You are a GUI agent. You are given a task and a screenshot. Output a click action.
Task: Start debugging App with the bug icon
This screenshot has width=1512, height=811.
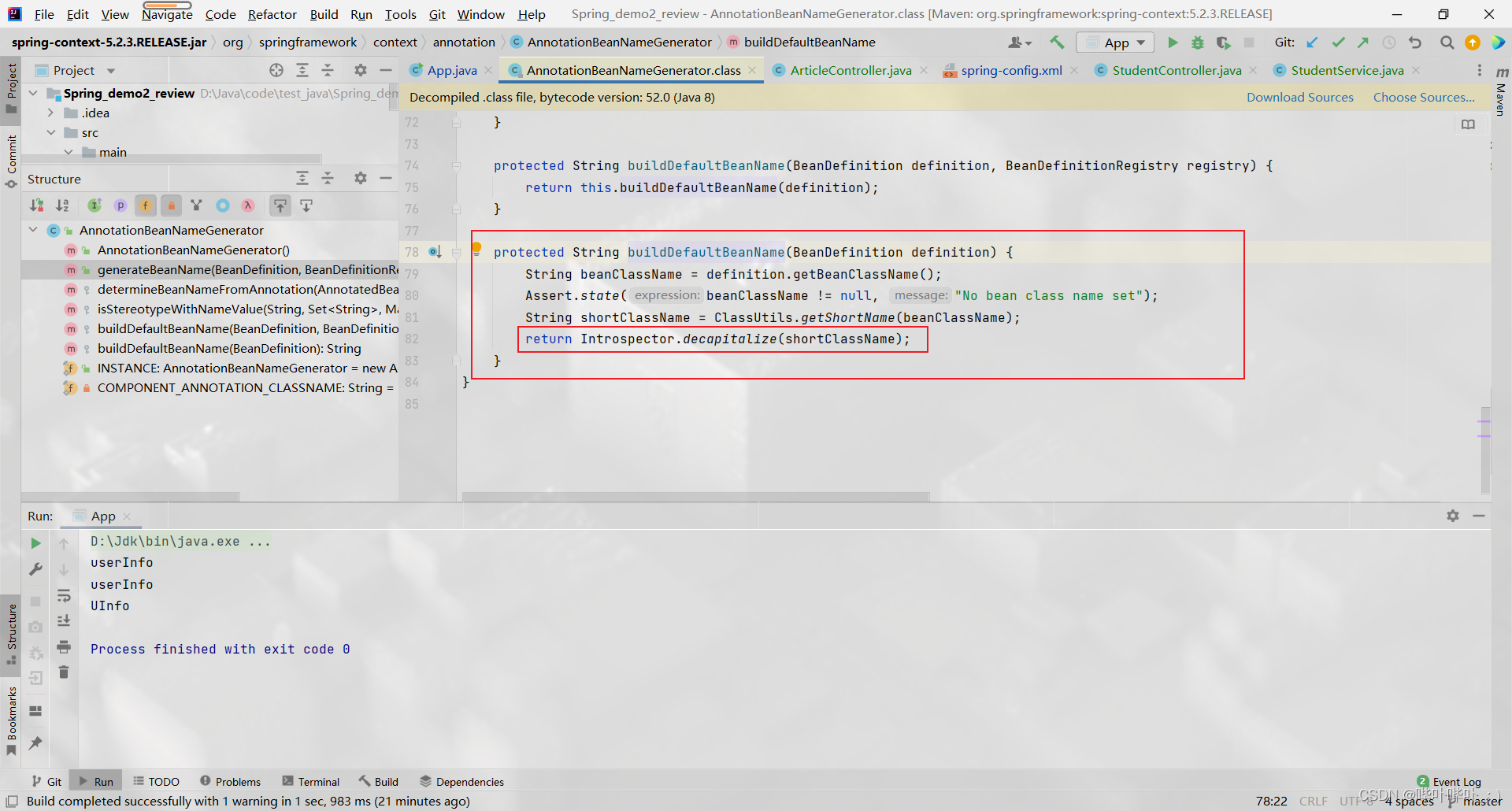pos(1198,43)
